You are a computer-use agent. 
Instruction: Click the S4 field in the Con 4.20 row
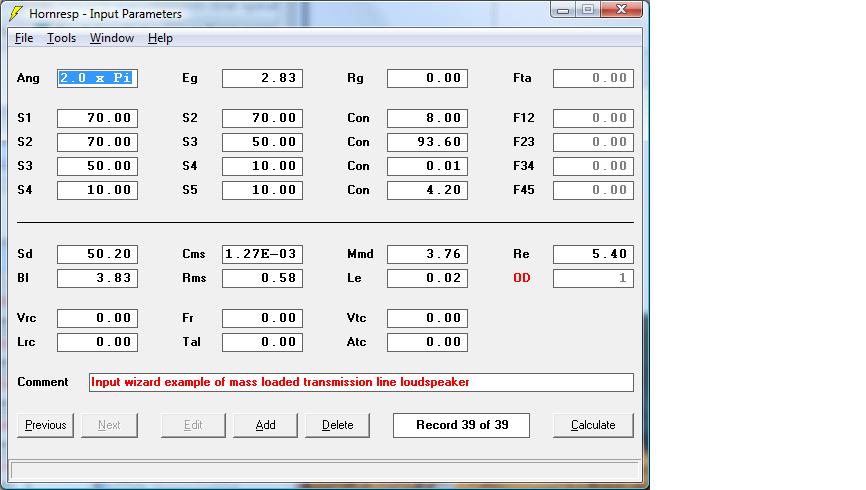click(97, 190)
